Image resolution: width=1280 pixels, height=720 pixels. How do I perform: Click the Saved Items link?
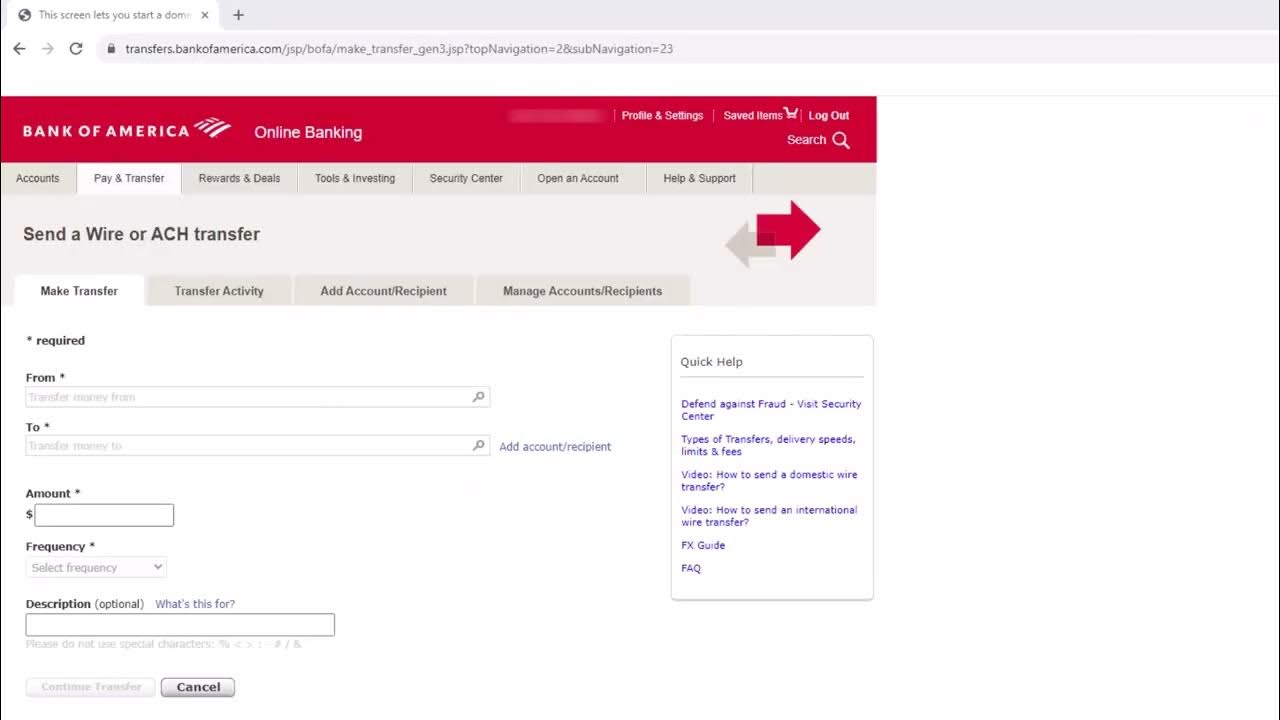click(x=753, y=115)
